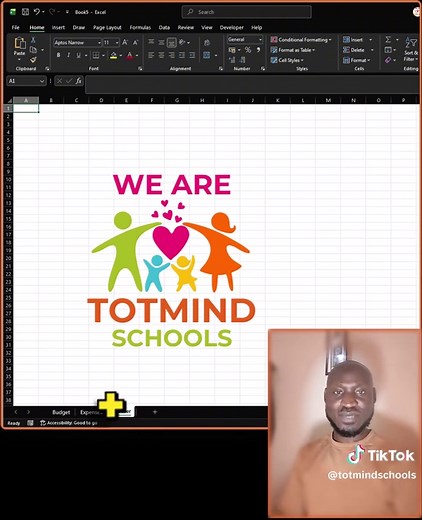Select the Format Painter brush icon
422x520 pixels.
tap(33, 60)
